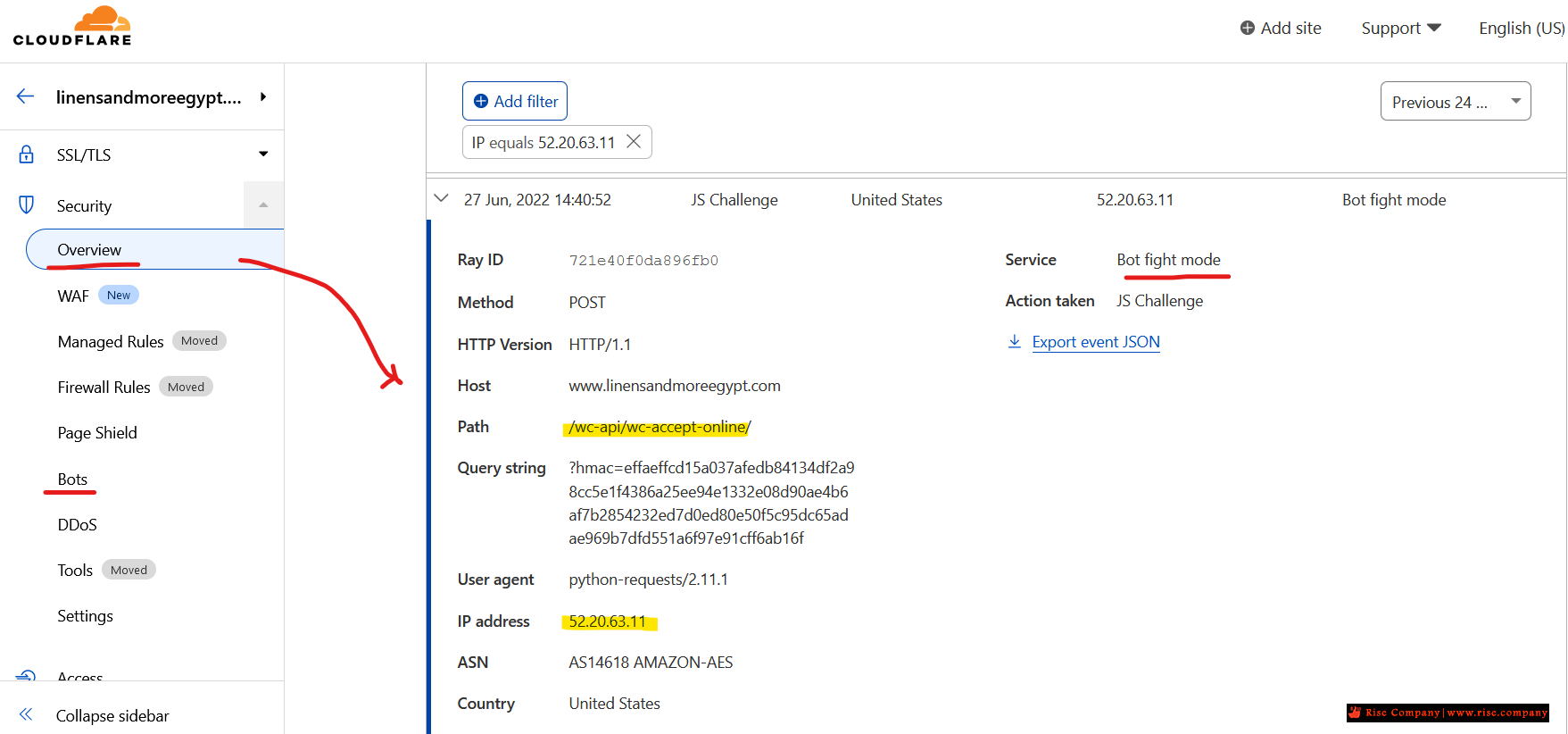Click the host www.linensandmoreegypt.com
Image resolution: width=1568 pixels, height=734 pixels.
tap(675, 386)
